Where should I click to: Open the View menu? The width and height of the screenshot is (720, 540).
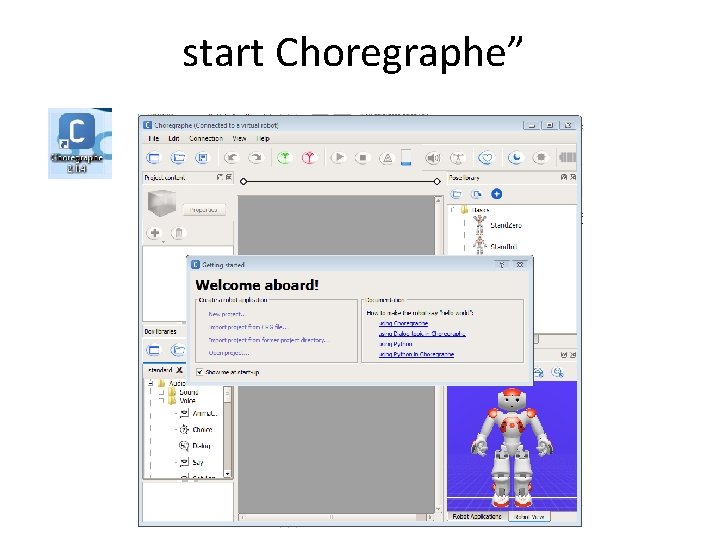(x=239, y=138)
